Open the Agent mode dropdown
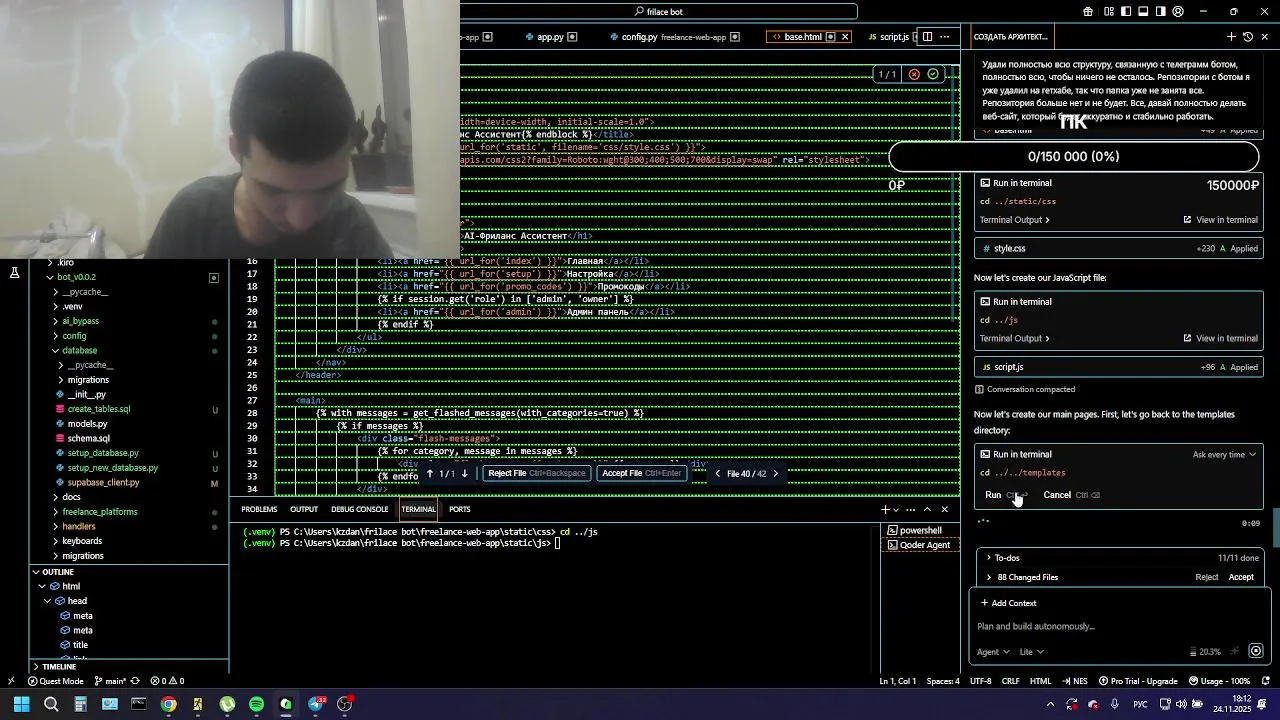This screenshot has width=1280, height=720. (993, 652)
